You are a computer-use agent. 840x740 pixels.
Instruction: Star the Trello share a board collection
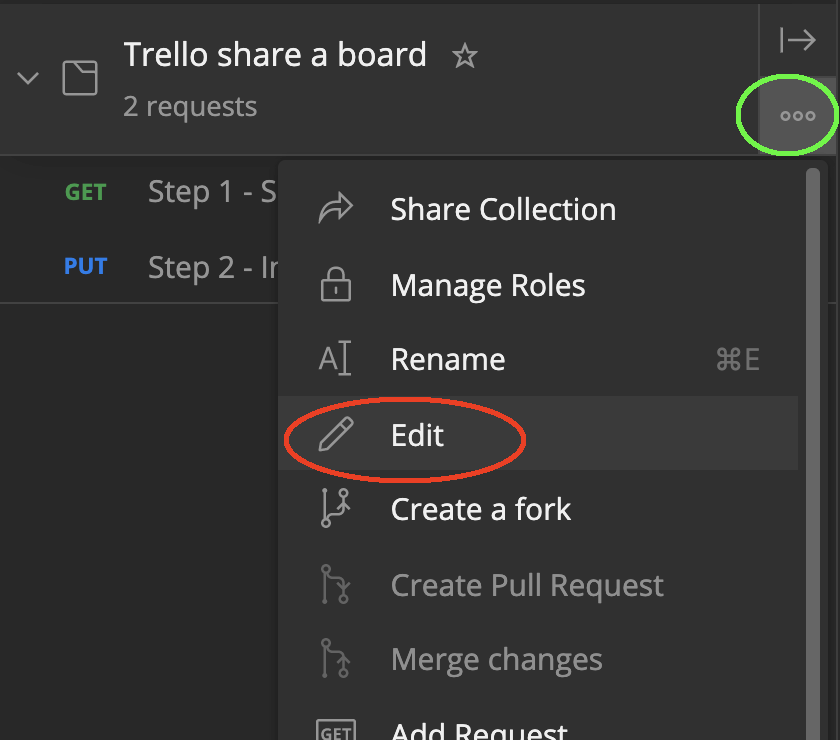click(464, 56)
